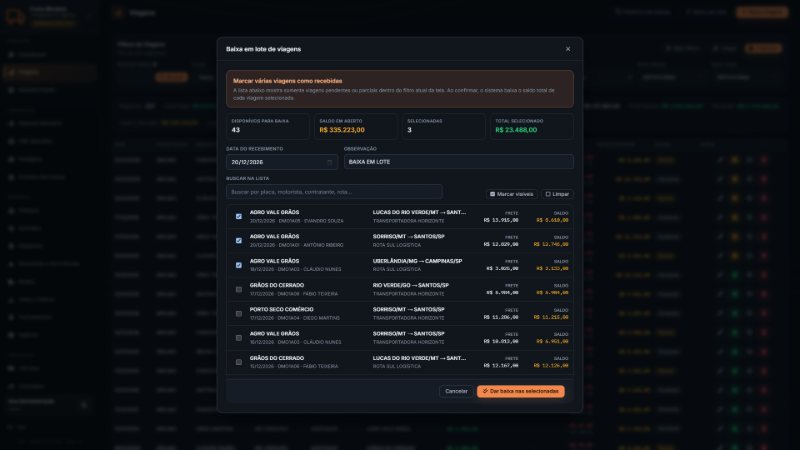Confirm with Dar baixa nas selecionadas
This screenshot has width=800, height=450.
520,391
